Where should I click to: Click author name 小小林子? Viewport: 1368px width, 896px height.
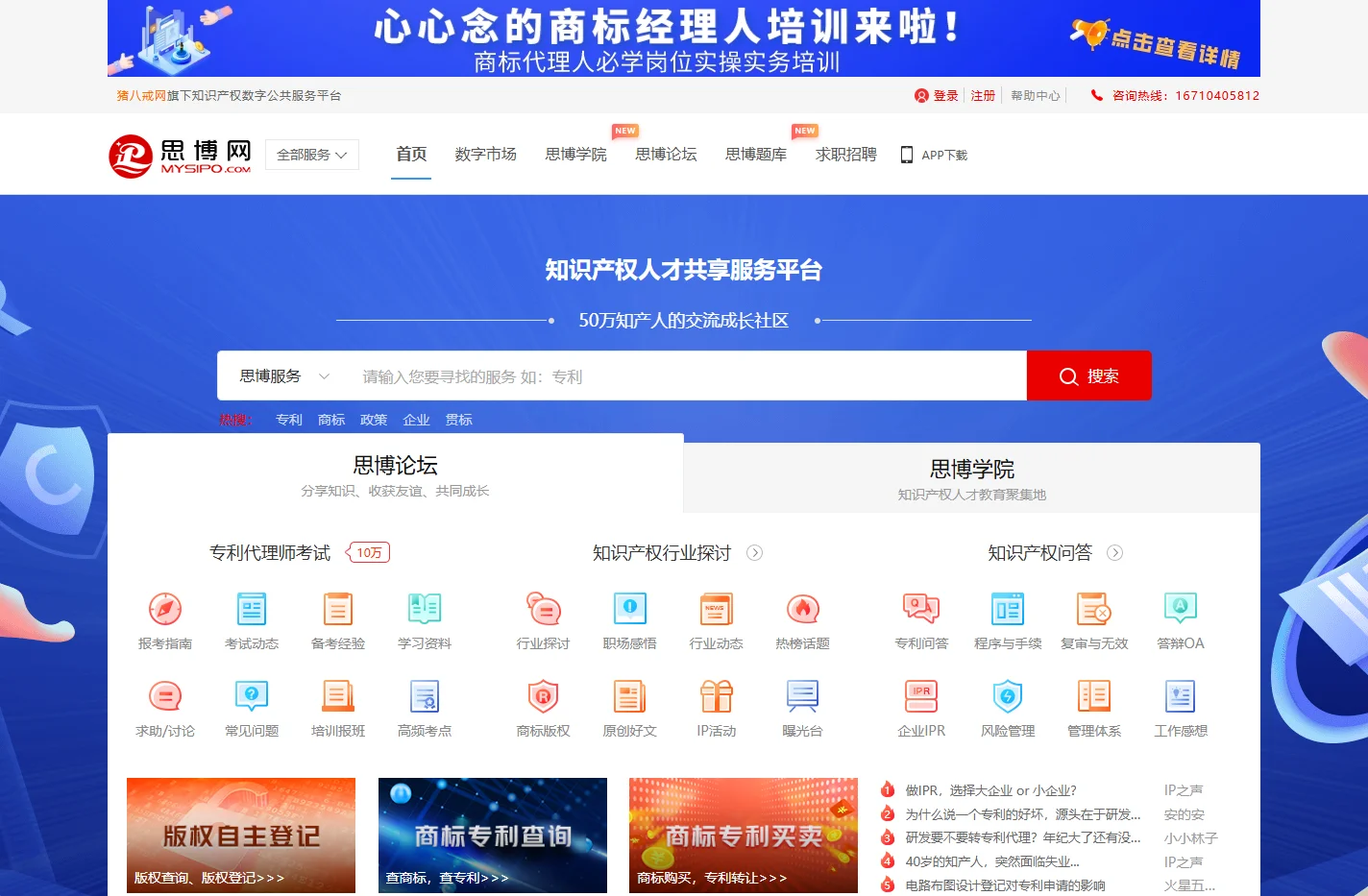[x=1191, y=837]
